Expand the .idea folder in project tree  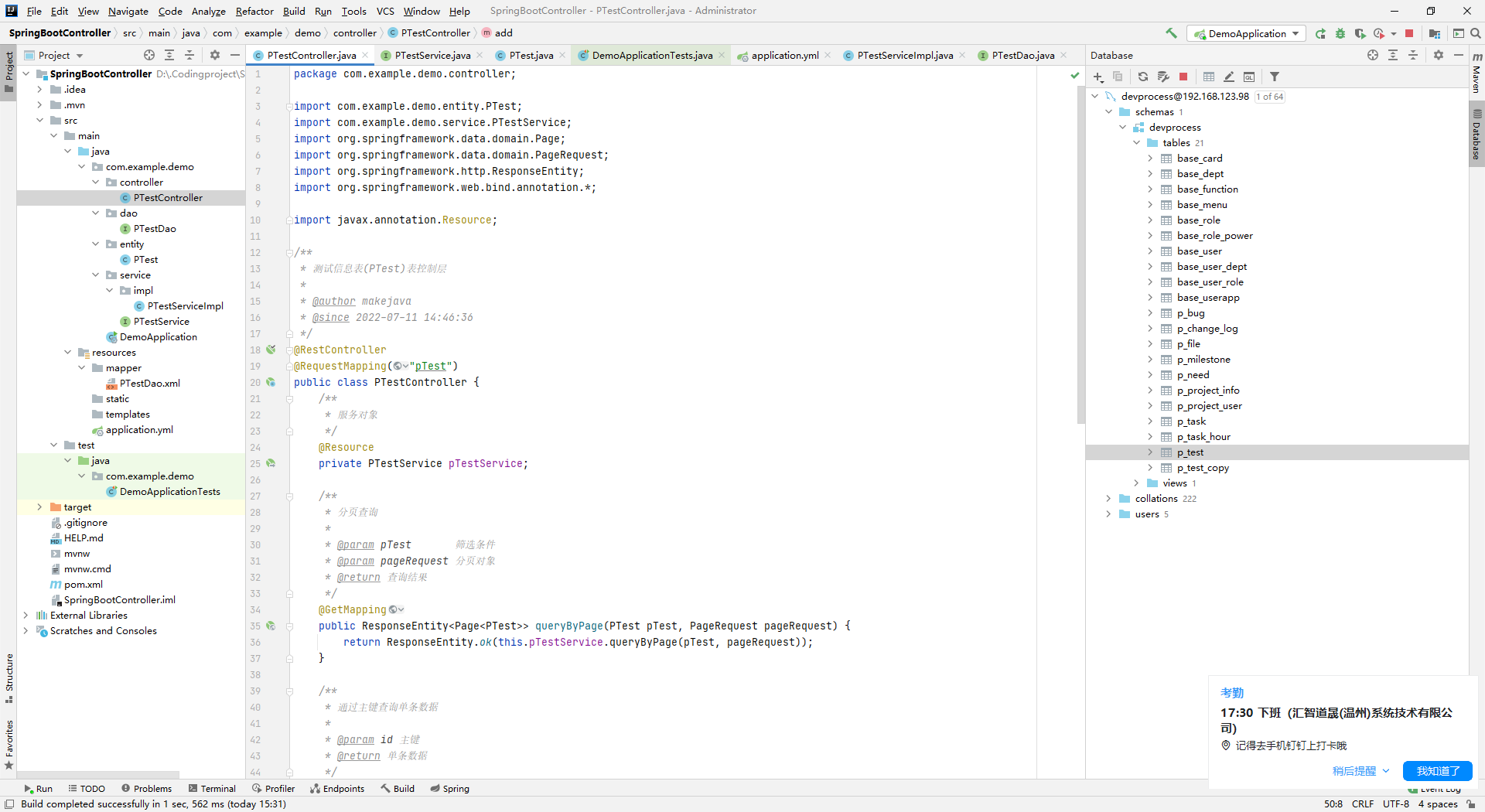point(39,89)
